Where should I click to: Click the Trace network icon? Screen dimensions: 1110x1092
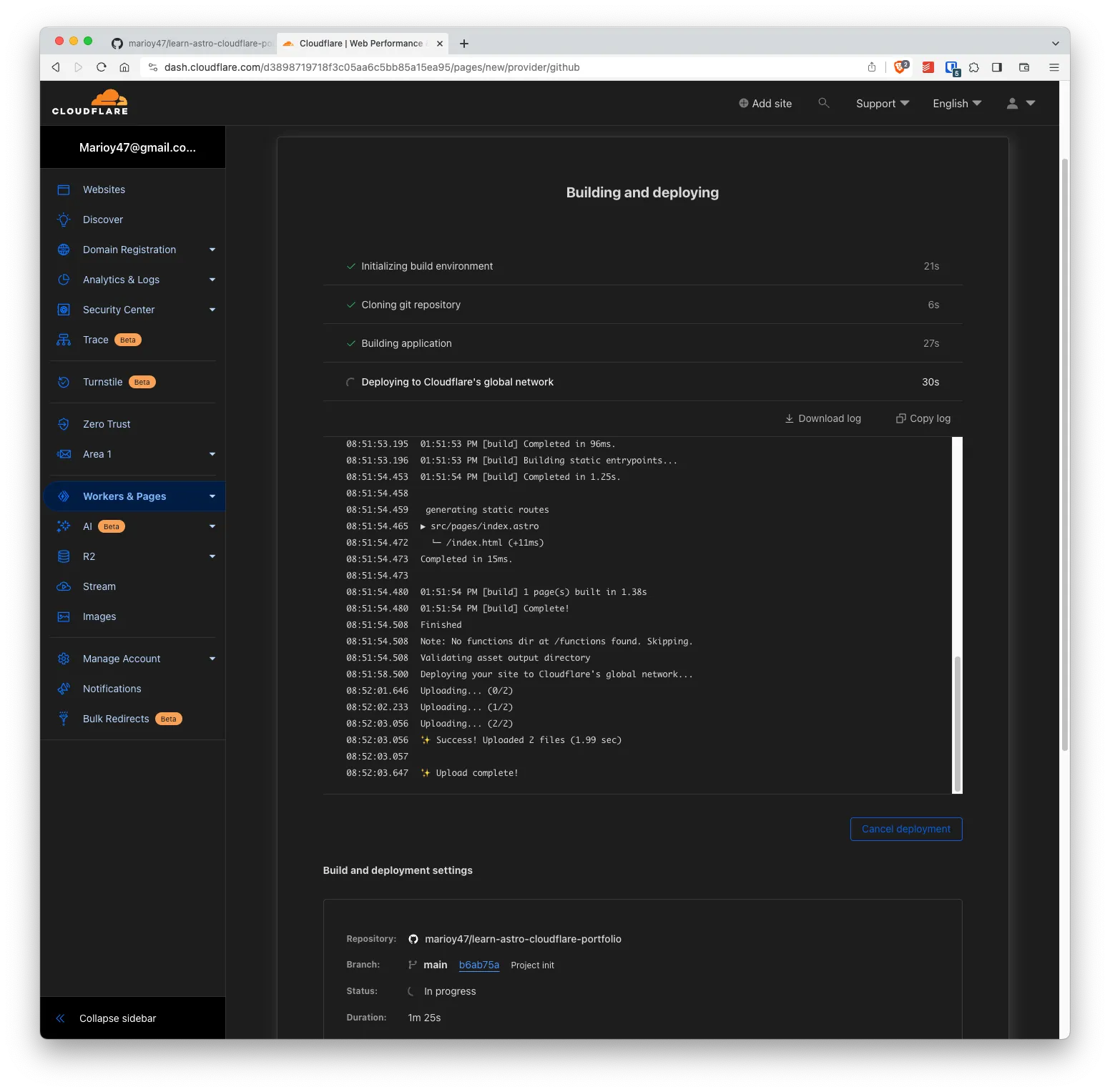(x=64, y=340)
